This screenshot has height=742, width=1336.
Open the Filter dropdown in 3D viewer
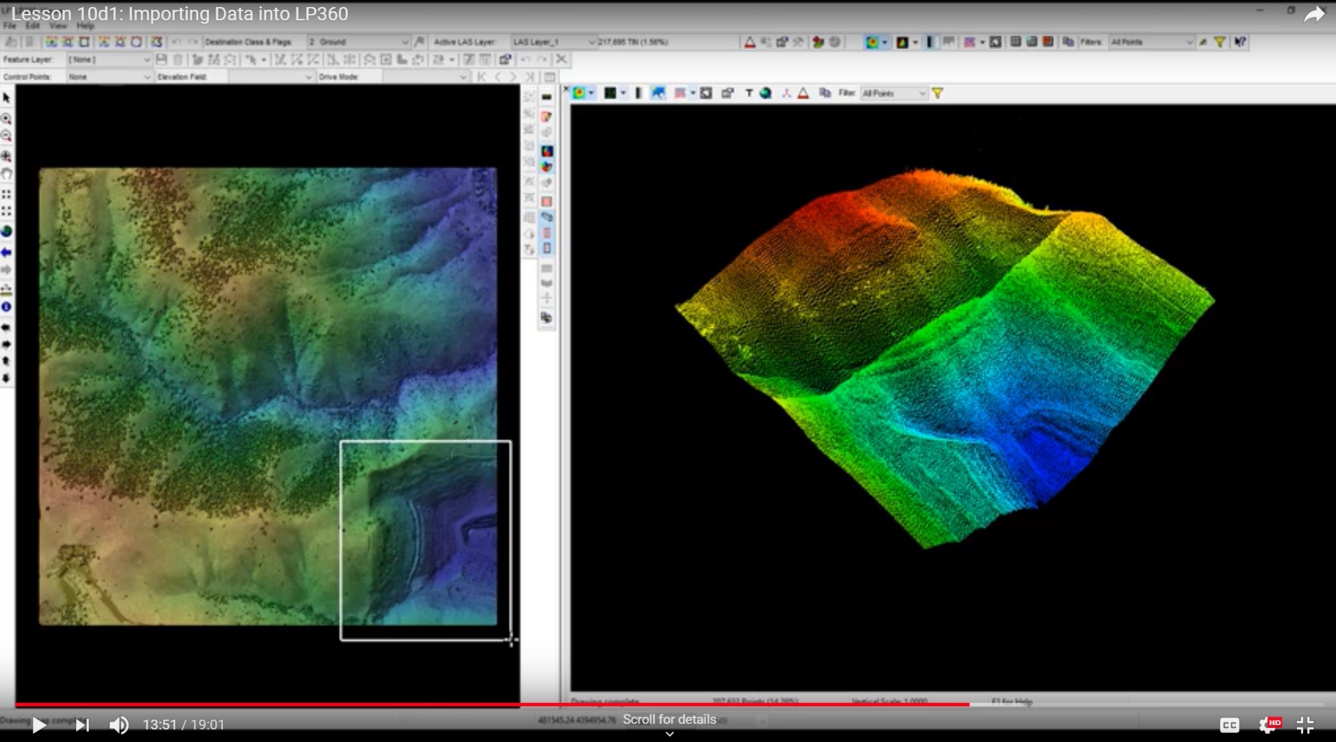point(894,93)
